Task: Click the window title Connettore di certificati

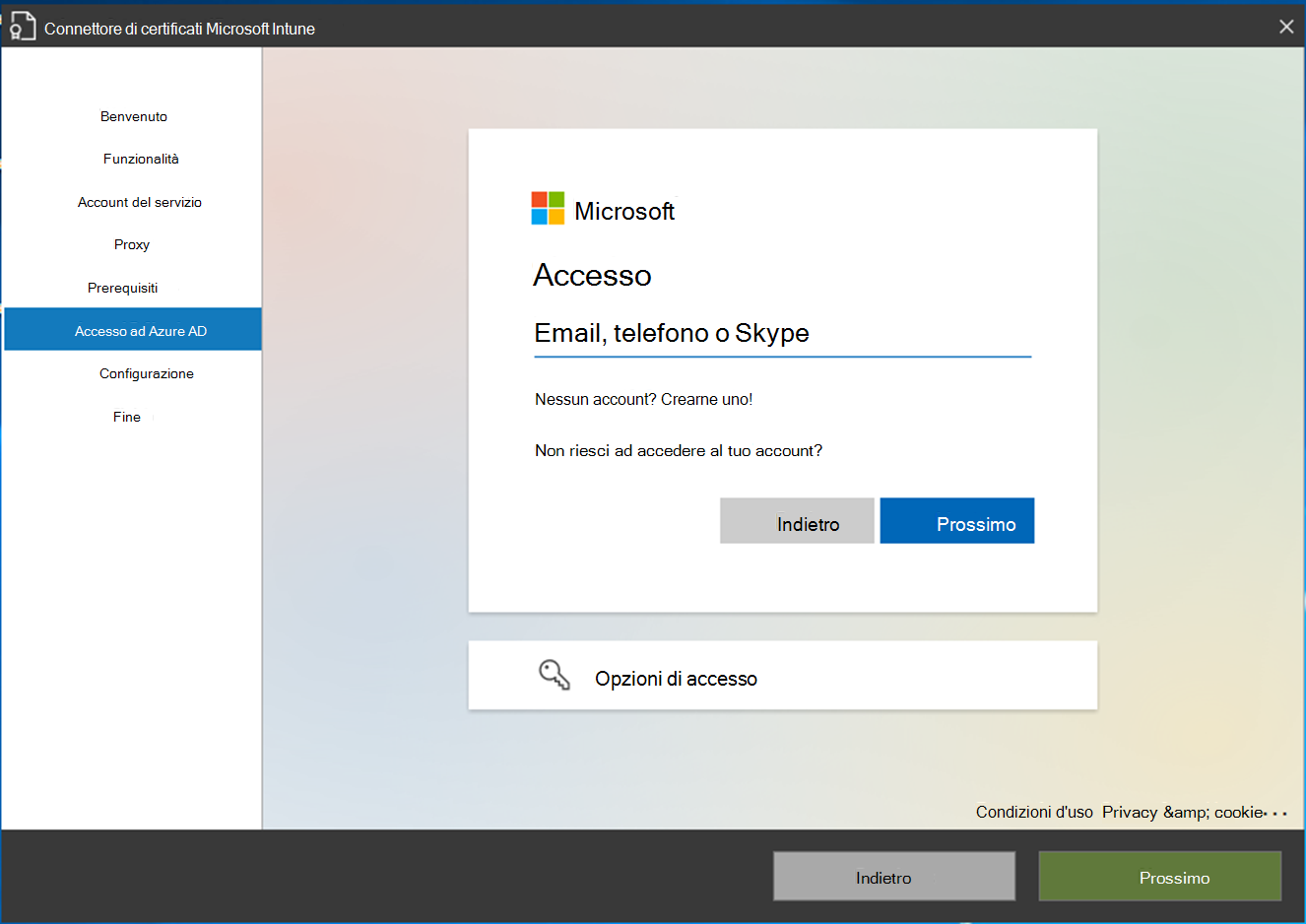Action: (179, 29)
